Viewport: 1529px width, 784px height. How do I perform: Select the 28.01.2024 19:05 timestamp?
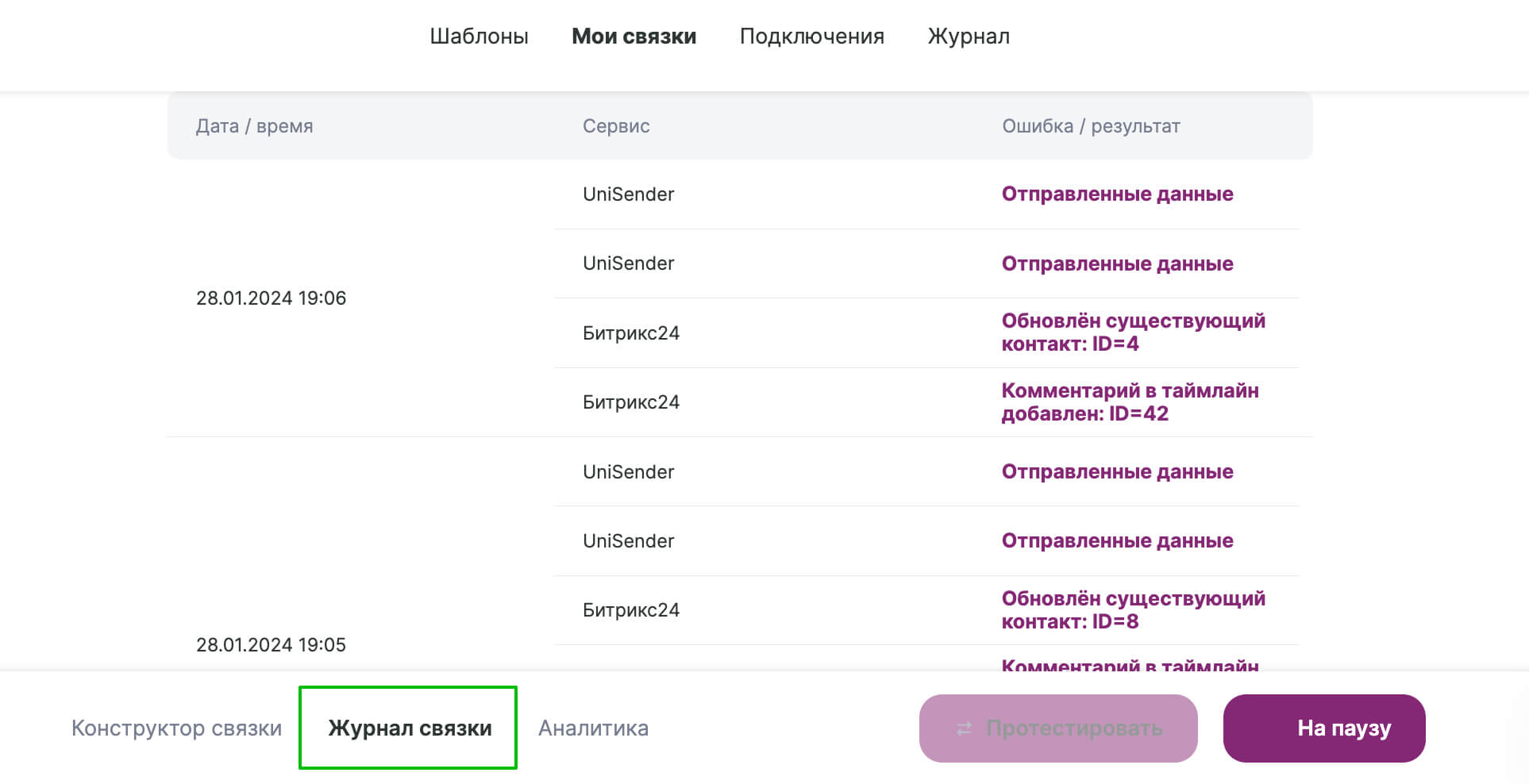point(271,645)
